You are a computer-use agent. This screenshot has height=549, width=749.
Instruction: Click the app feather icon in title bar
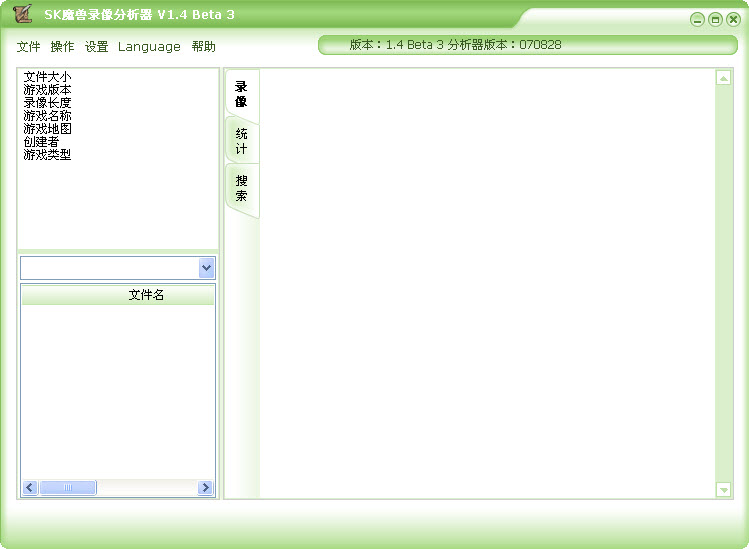22,13
